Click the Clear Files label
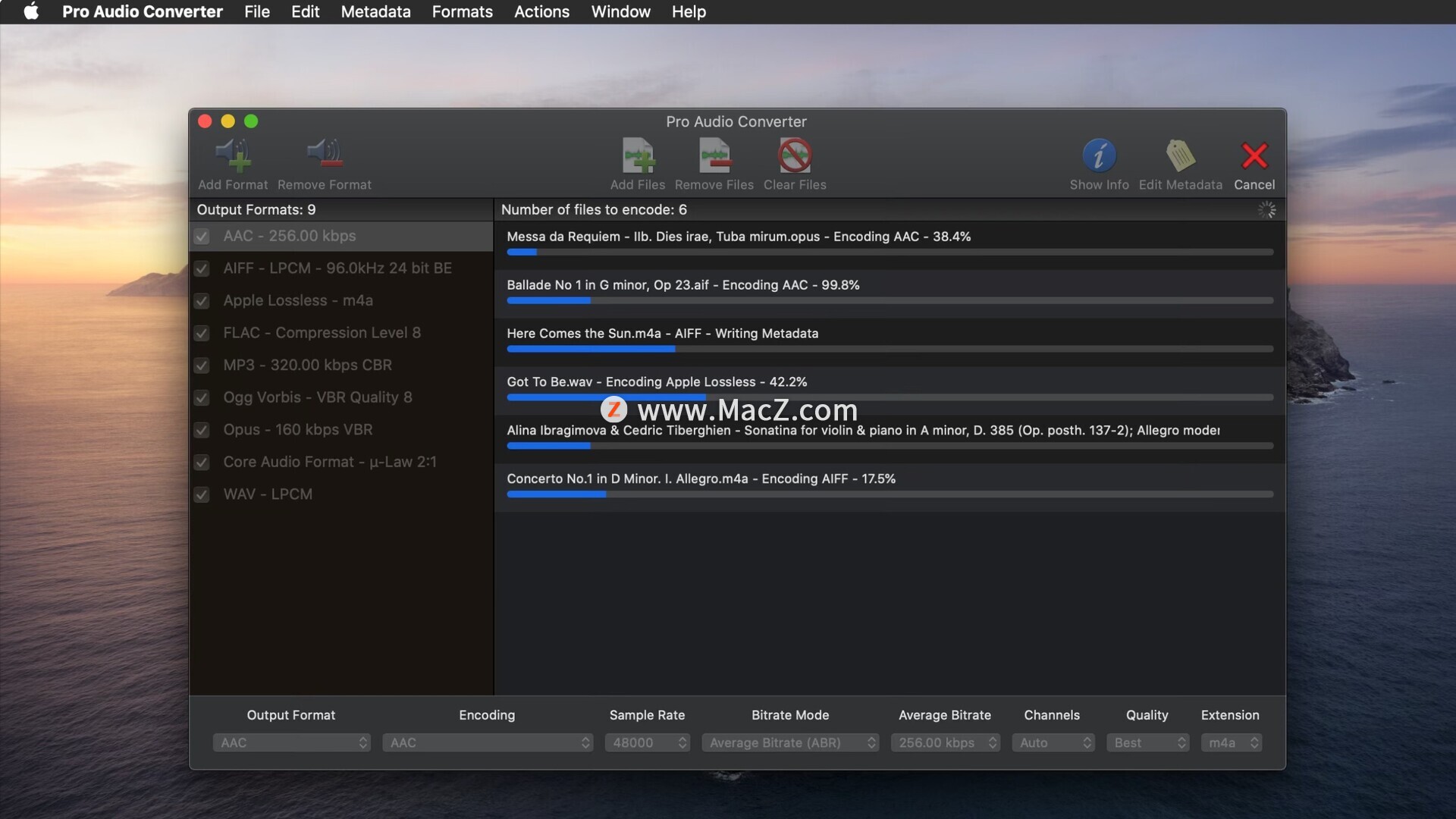The height and width of the screenshot is (819, 1456). [x=795, y=184]
